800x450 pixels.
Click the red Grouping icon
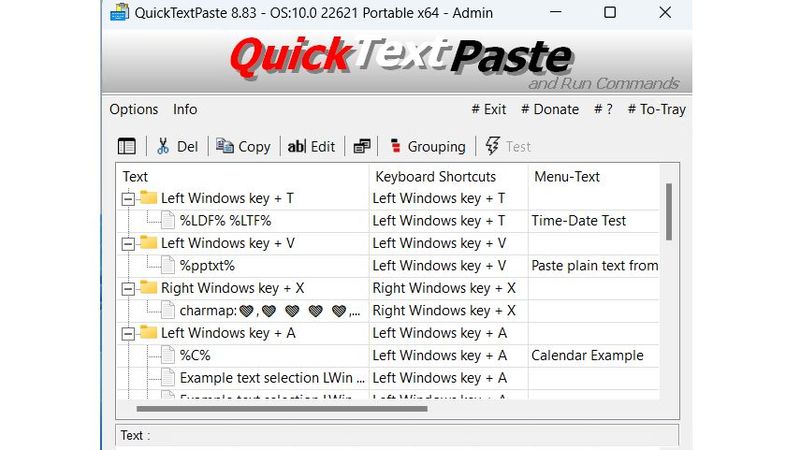pos(395,146)
